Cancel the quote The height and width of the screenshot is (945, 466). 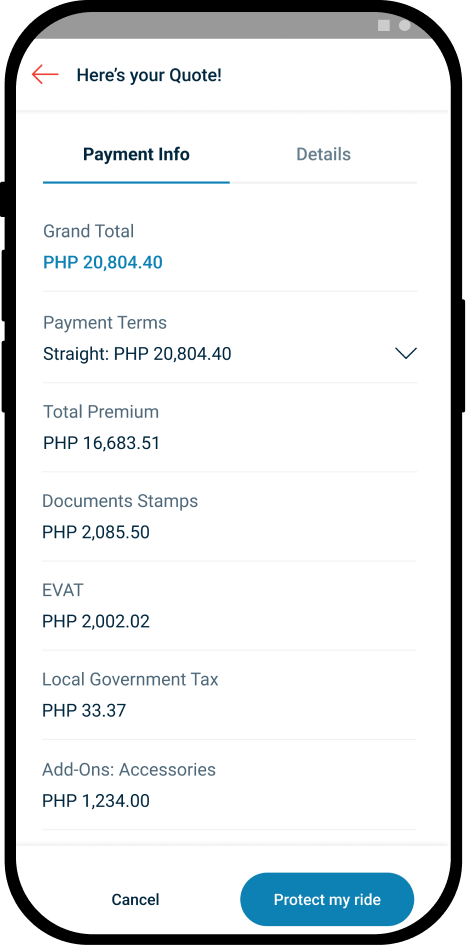click(x=136, y=900)
